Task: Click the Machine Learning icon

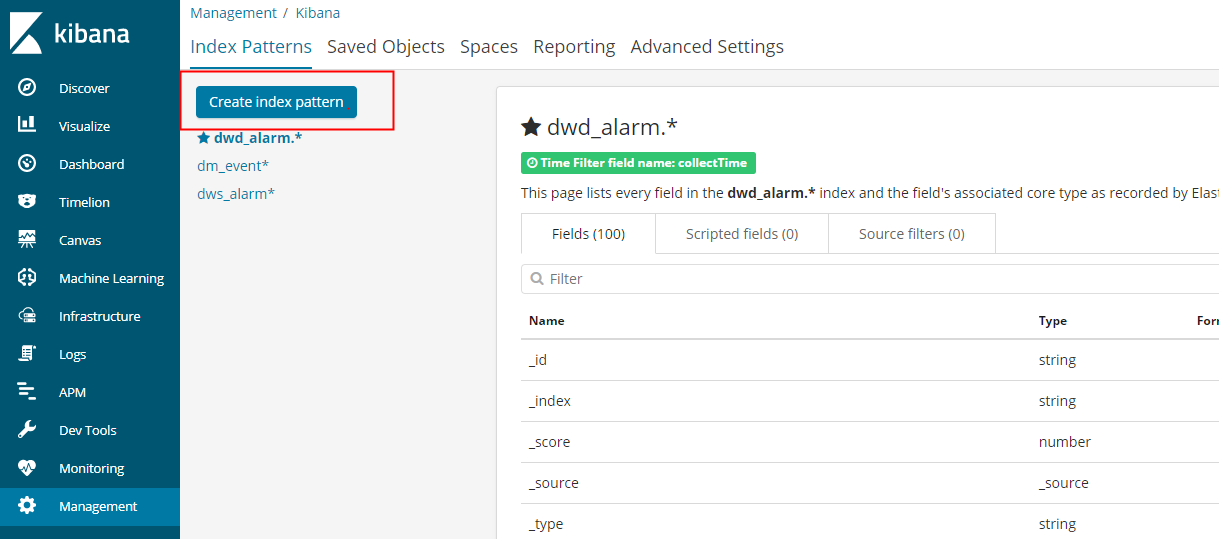Action: click(27, 278)
